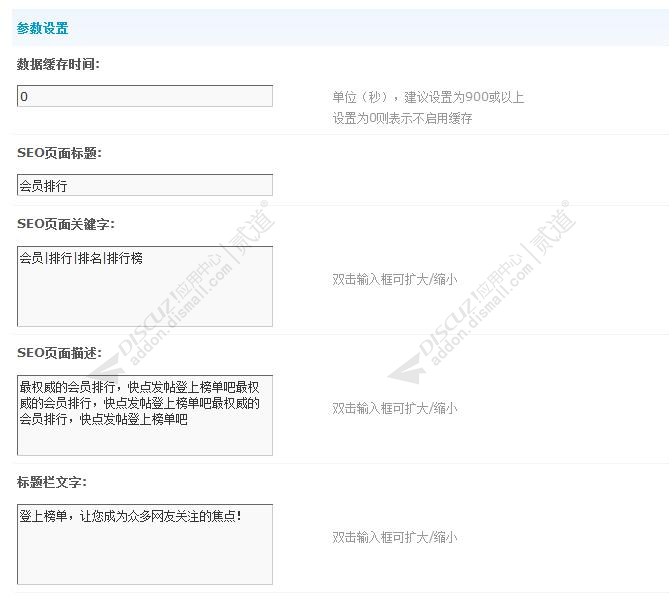Click the 双击输入框可扩大/缩小 hint beside SEO页面关键字
The height and width of the screenshot is (597, 669).
395,280
